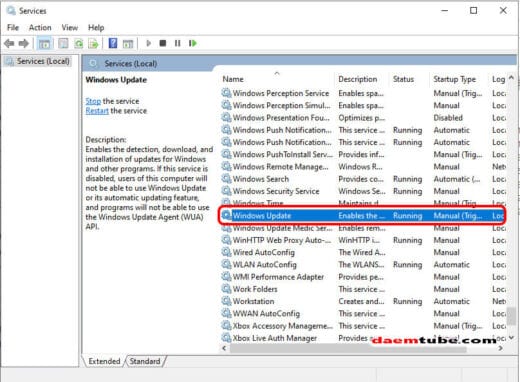520x382 pixels.
Task: Open the Help question mark toolbar icon
Action: [113, 43]
